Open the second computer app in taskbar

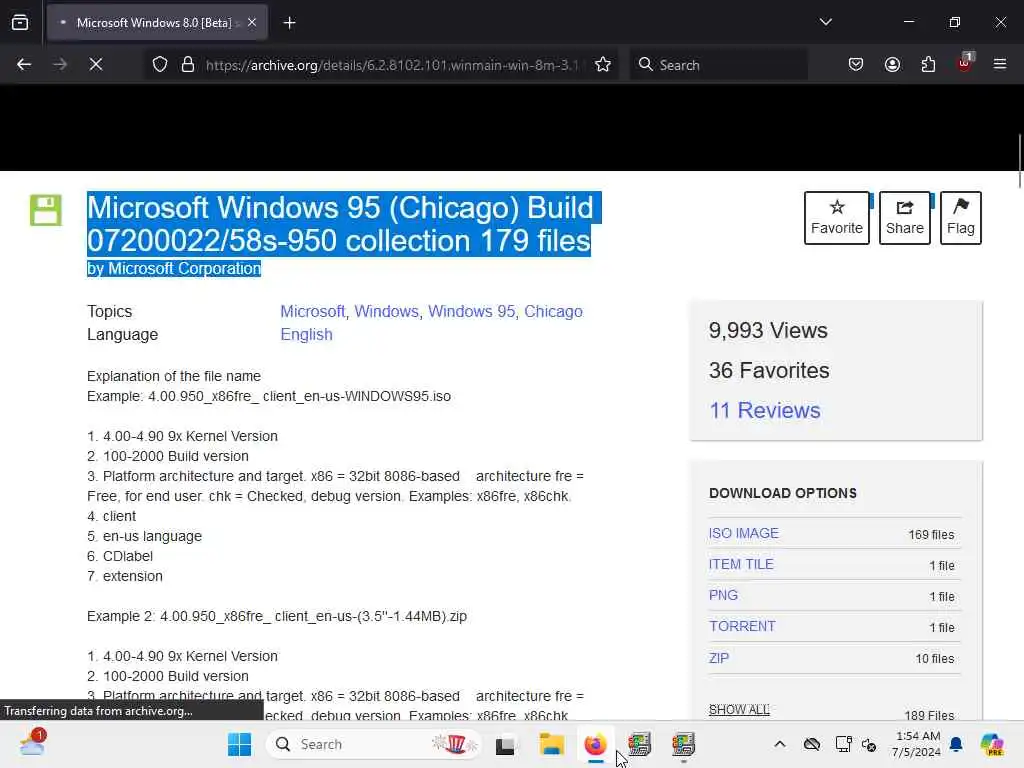[683, 744]
